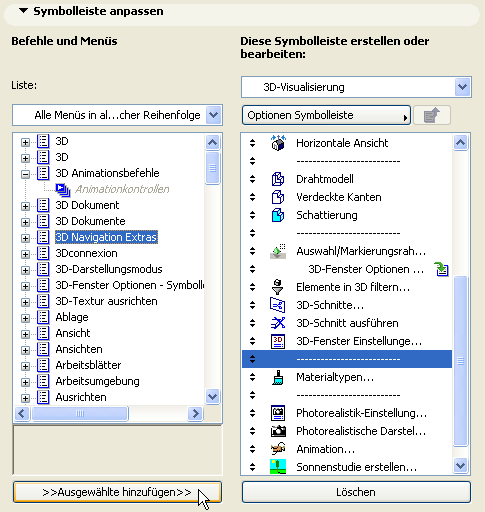Click right list scrollbar down arrow
This screenshot has height=512, width=485.
point(460,465)
